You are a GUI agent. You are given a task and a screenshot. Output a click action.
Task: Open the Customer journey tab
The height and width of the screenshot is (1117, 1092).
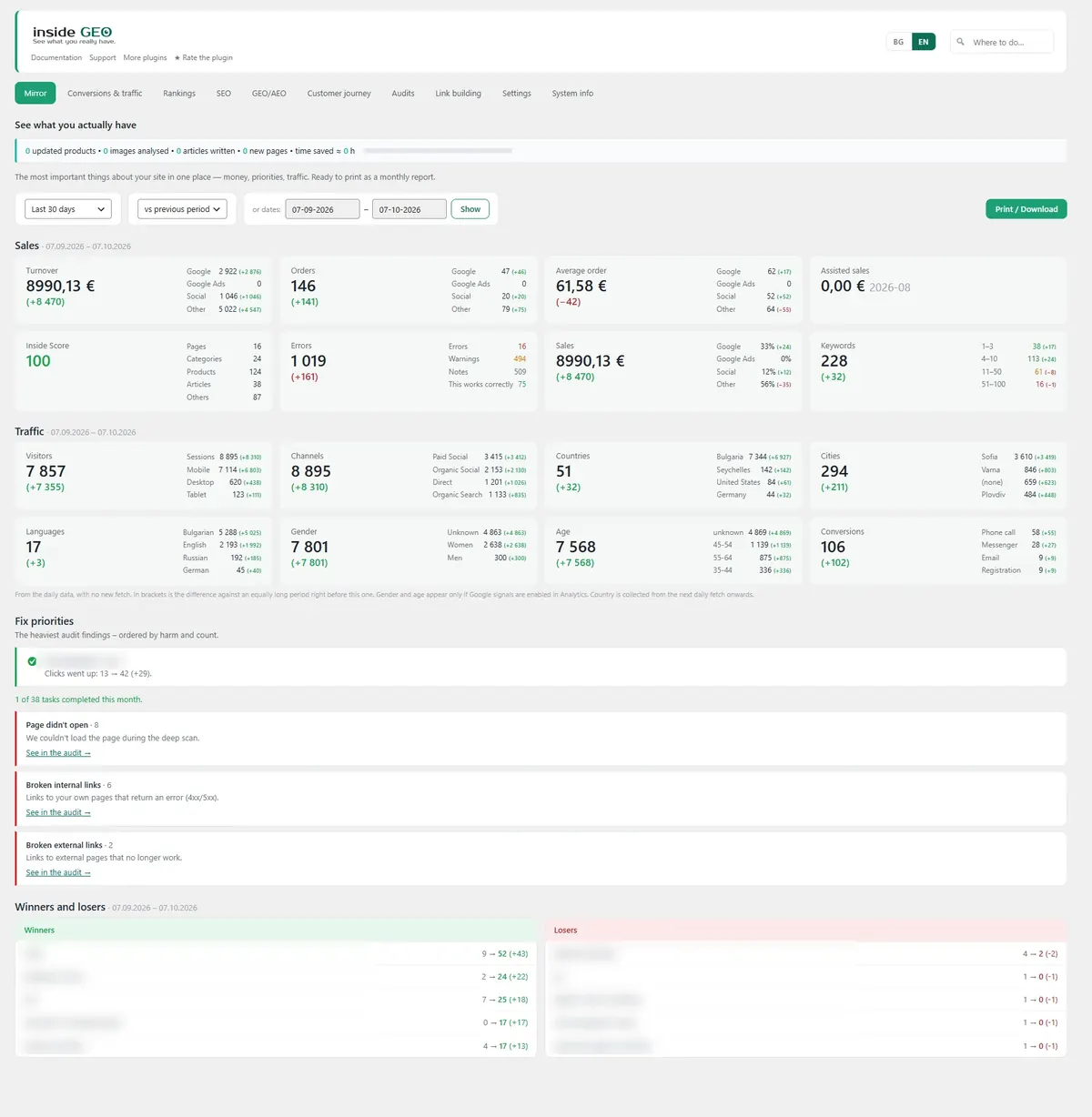pos(339,93)
